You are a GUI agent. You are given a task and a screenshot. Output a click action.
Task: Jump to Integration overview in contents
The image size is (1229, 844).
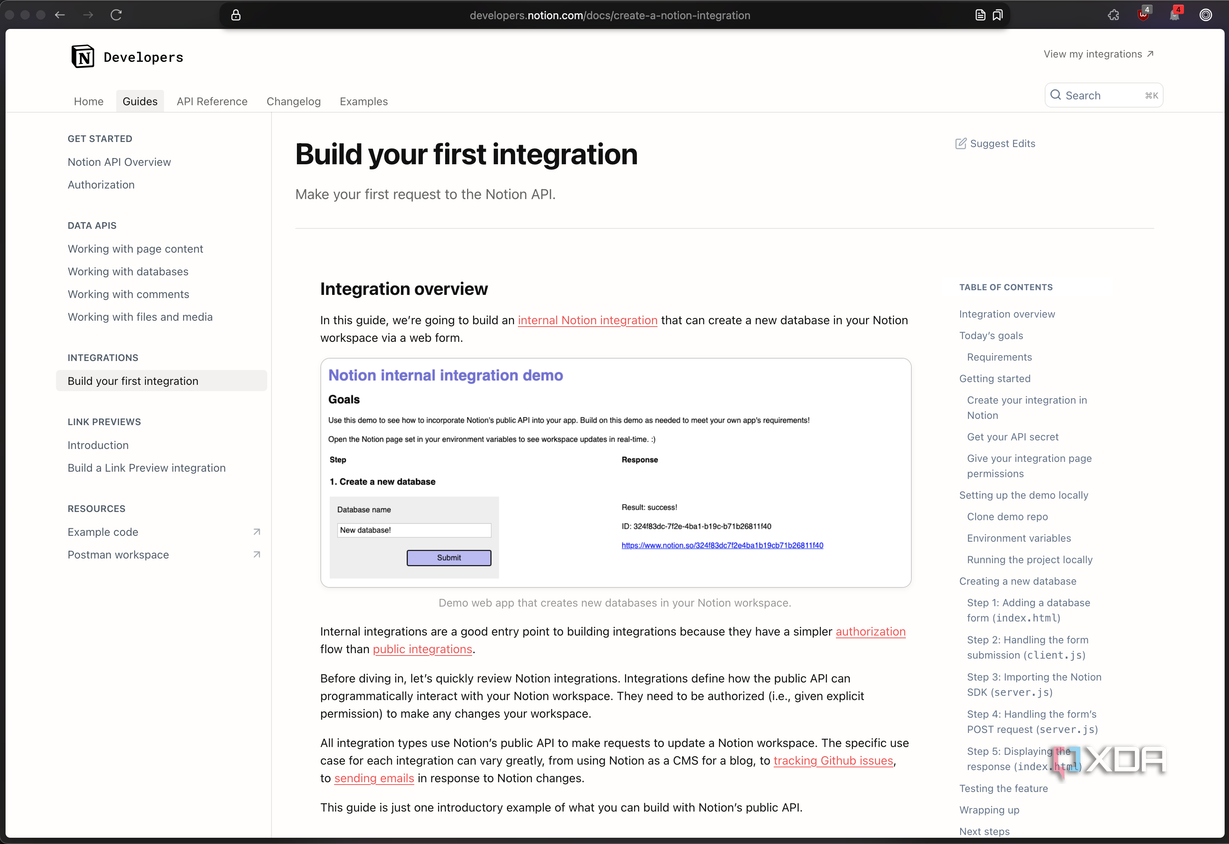[1007, 314]
